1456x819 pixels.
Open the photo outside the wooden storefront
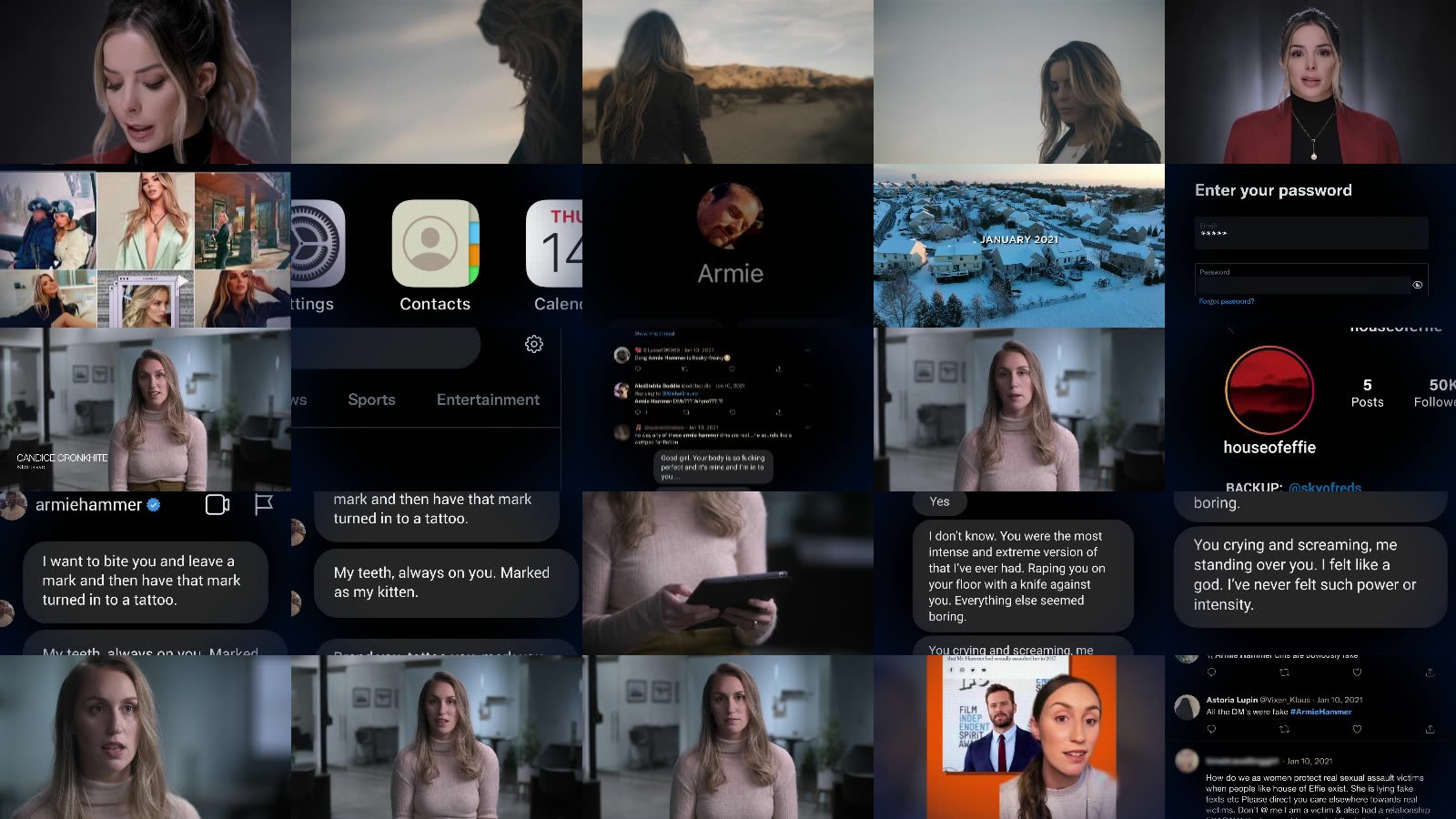(243, 219)
